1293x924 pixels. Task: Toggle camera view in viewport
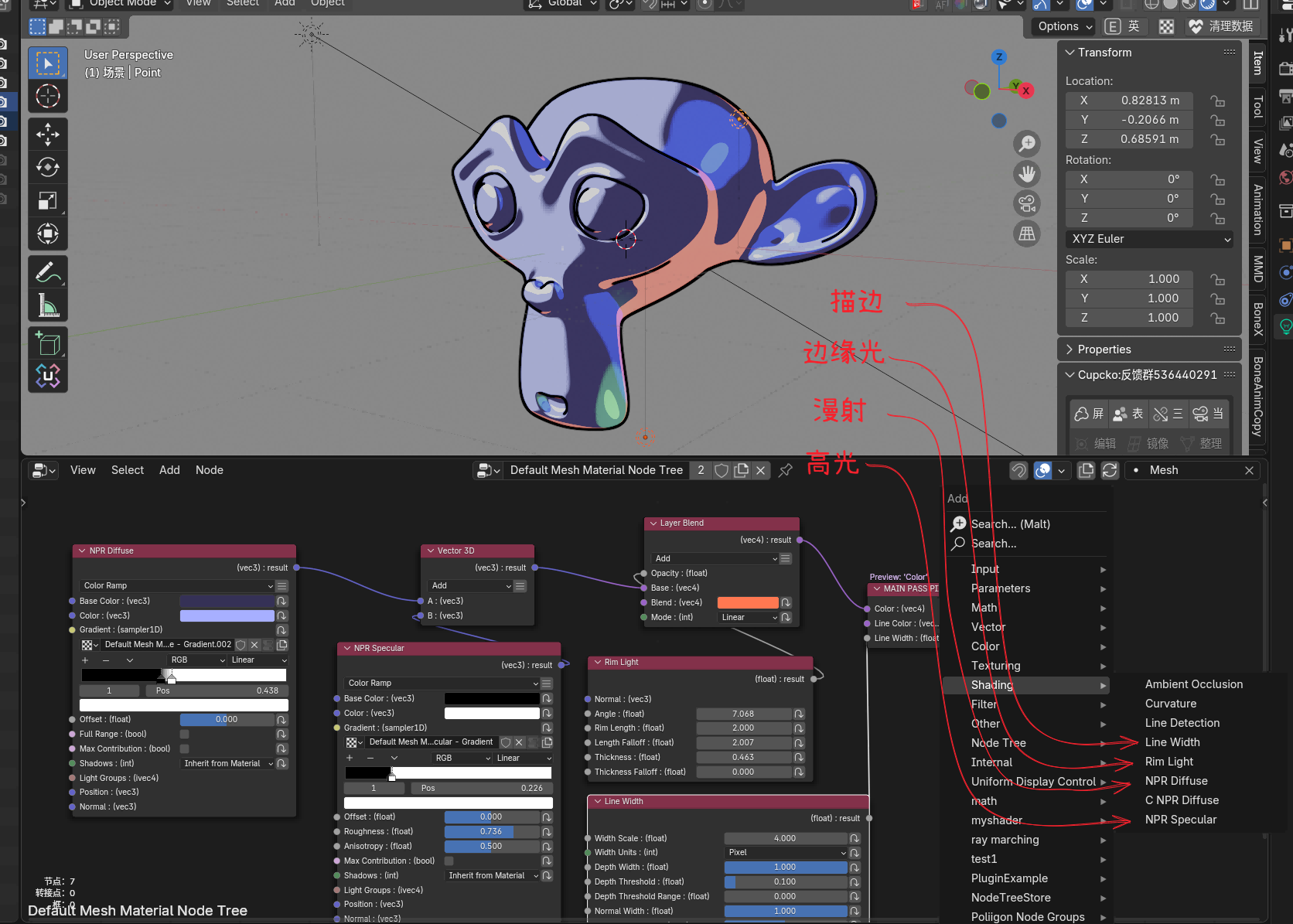[x=1027, y=203]
